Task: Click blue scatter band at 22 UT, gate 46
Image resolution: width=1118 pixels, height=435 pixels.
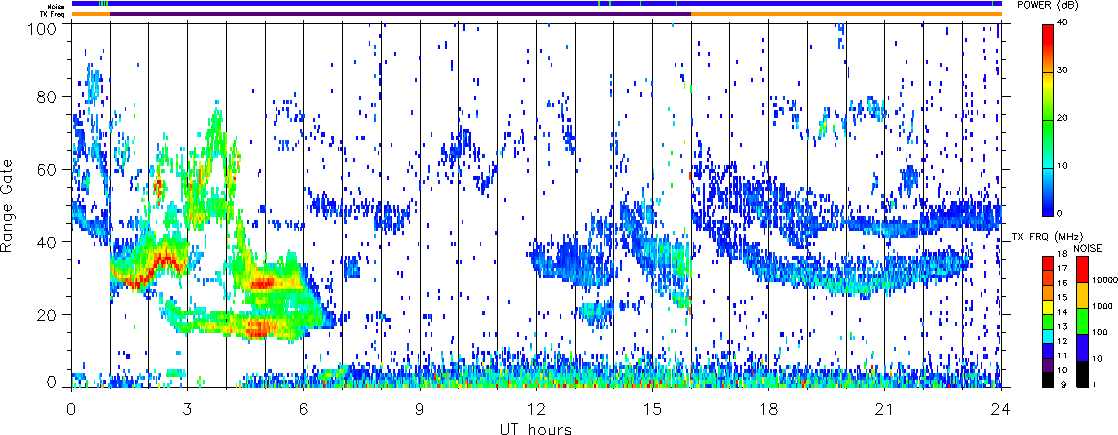Action: [922, 218]
